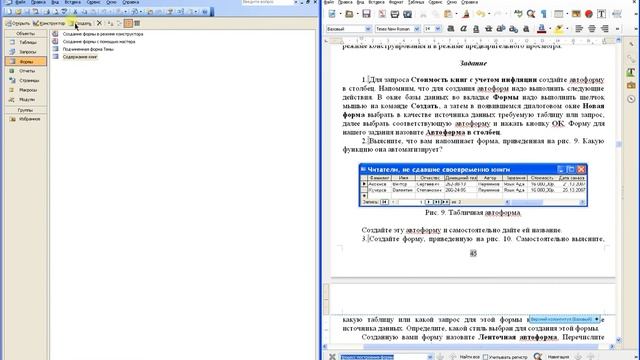Select Запросы in the objects pane
Screen dimensions: 640x360
pos(26,52)
